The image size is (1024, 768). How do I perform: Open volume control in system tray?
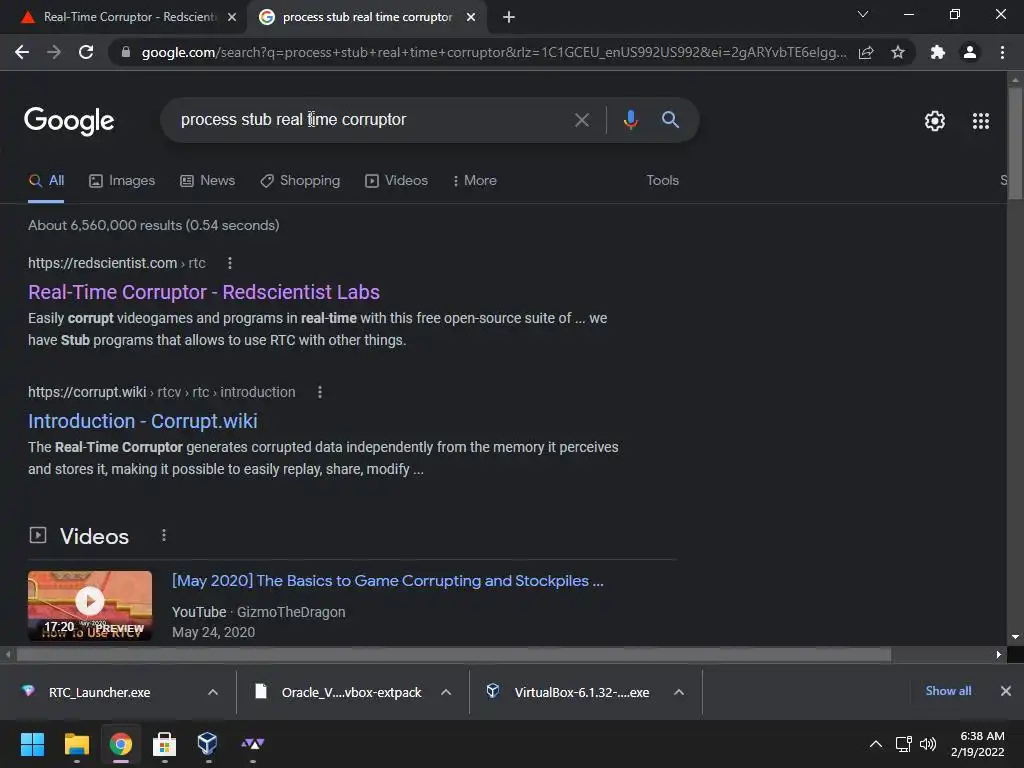(928, 744)
